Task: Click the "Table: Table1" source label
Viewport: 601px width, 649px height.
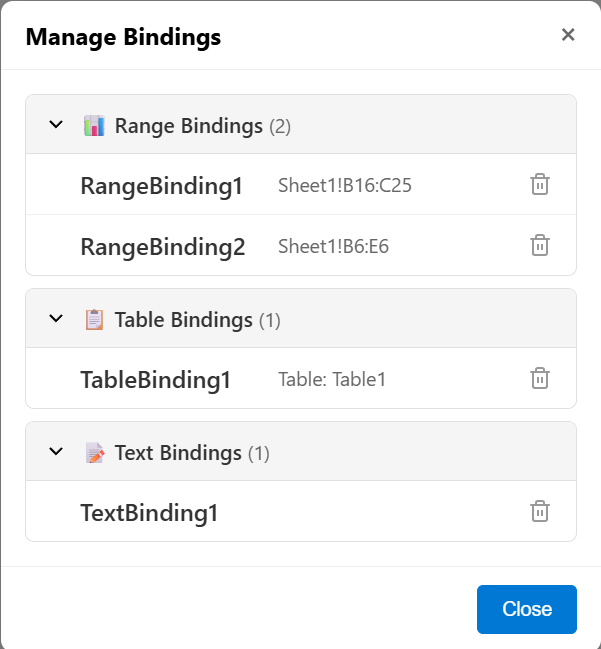Action: pyautogui.click(x=331, y=380)
